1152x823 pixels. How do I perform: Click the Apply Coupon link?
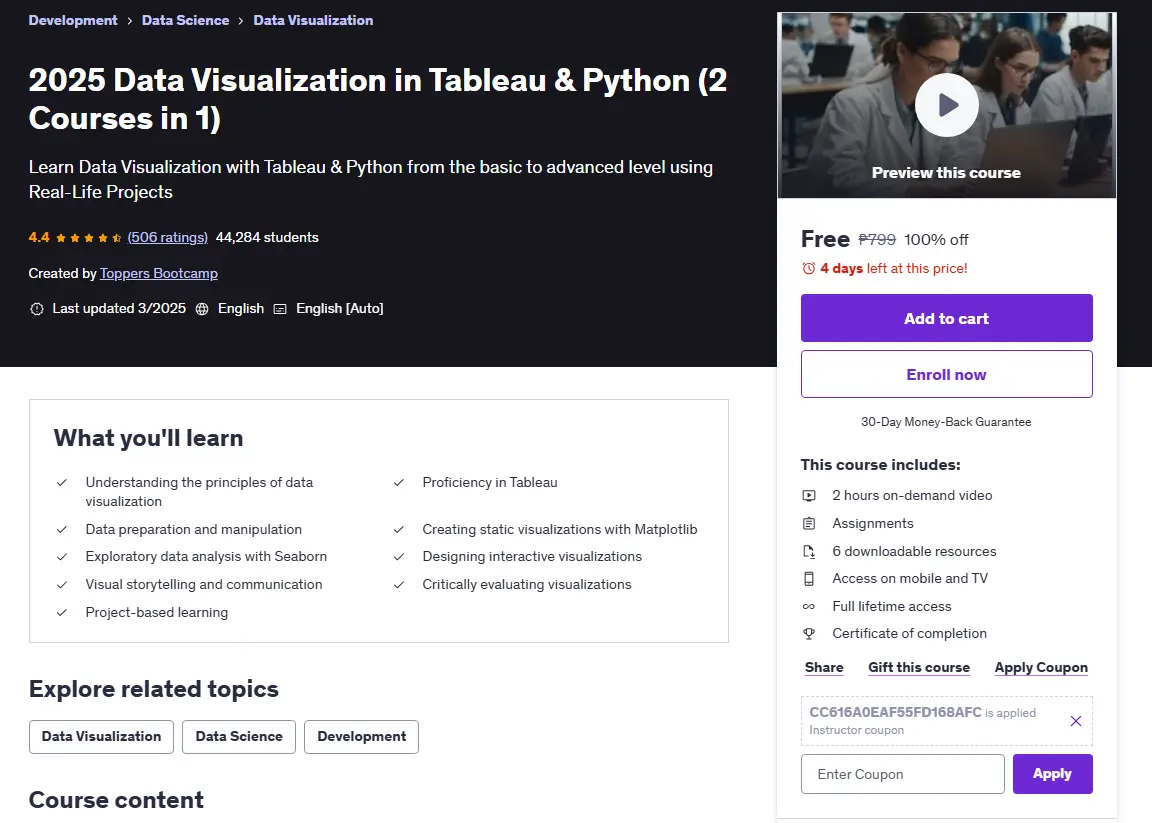(x=1041, y=667)
